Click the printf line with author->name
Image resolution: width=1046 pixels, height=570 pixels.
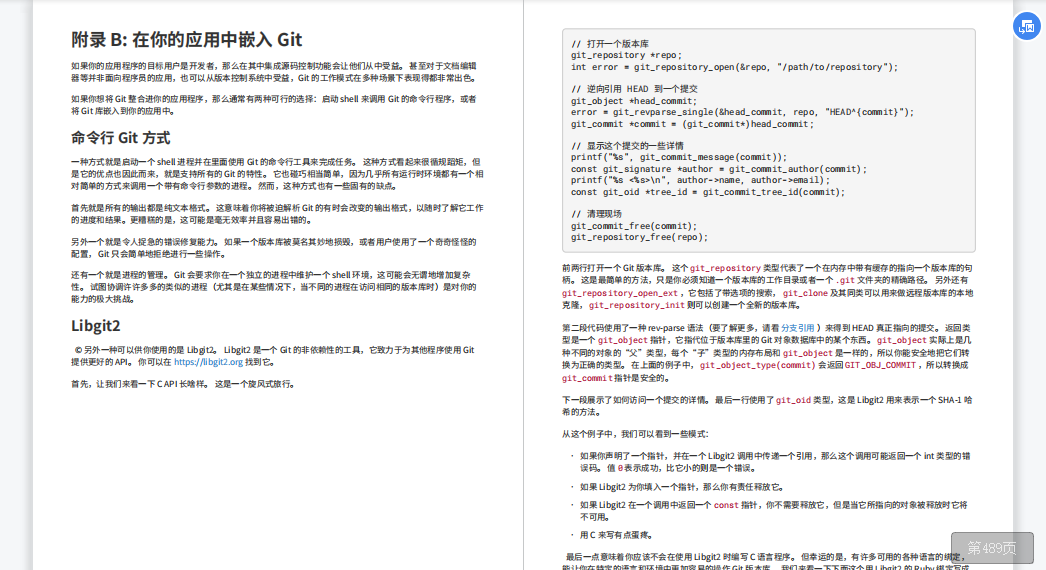coord(700,180)
